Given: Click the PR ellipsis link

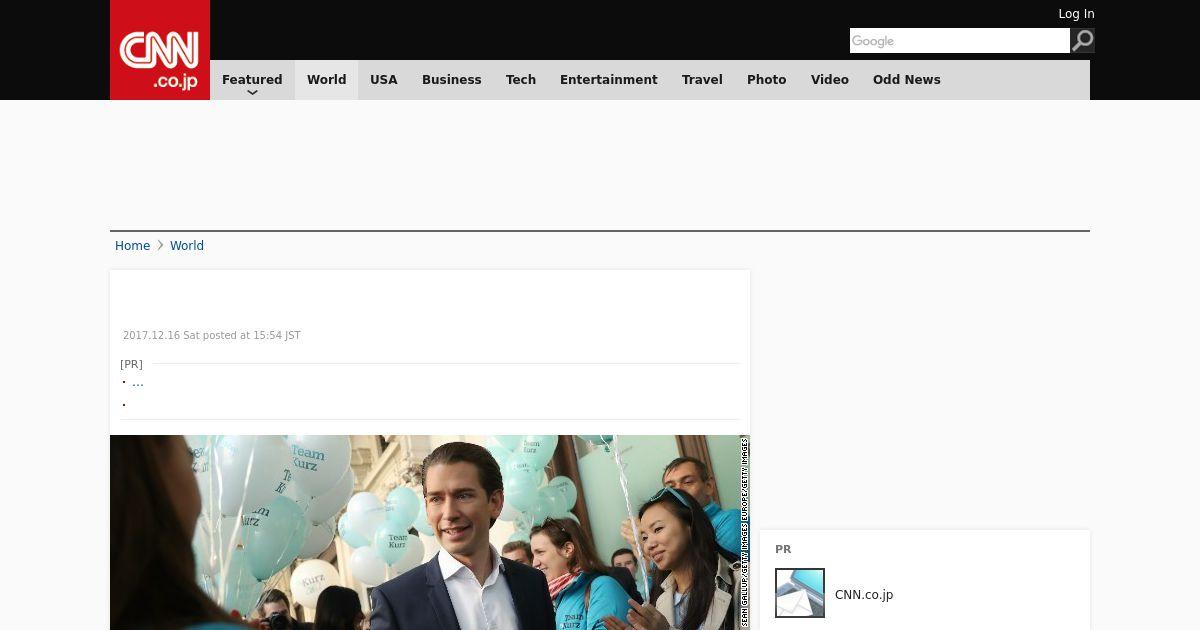Looking at the screenshot, I should click(138, 382).
